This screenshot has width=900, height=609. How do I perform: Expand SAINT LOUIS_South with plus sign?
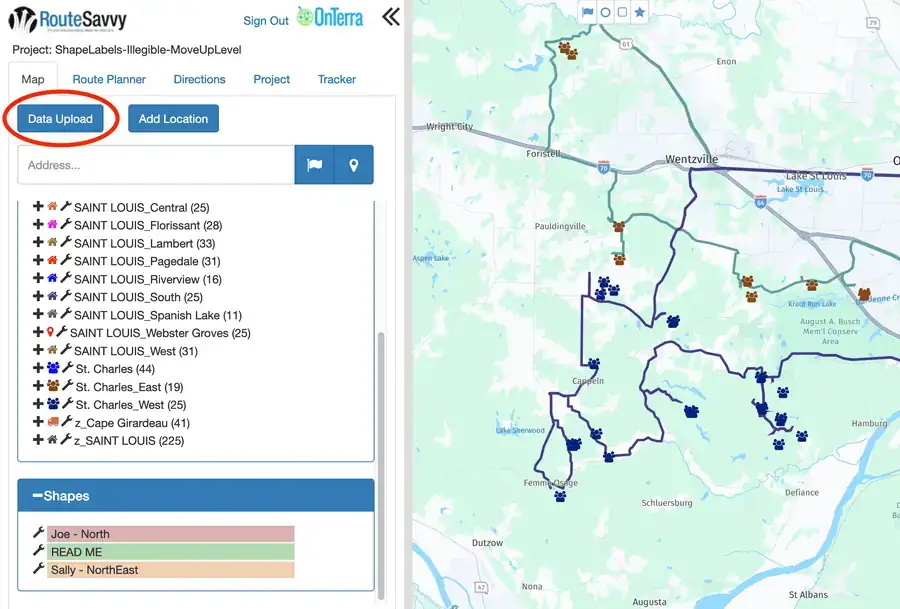38,296
